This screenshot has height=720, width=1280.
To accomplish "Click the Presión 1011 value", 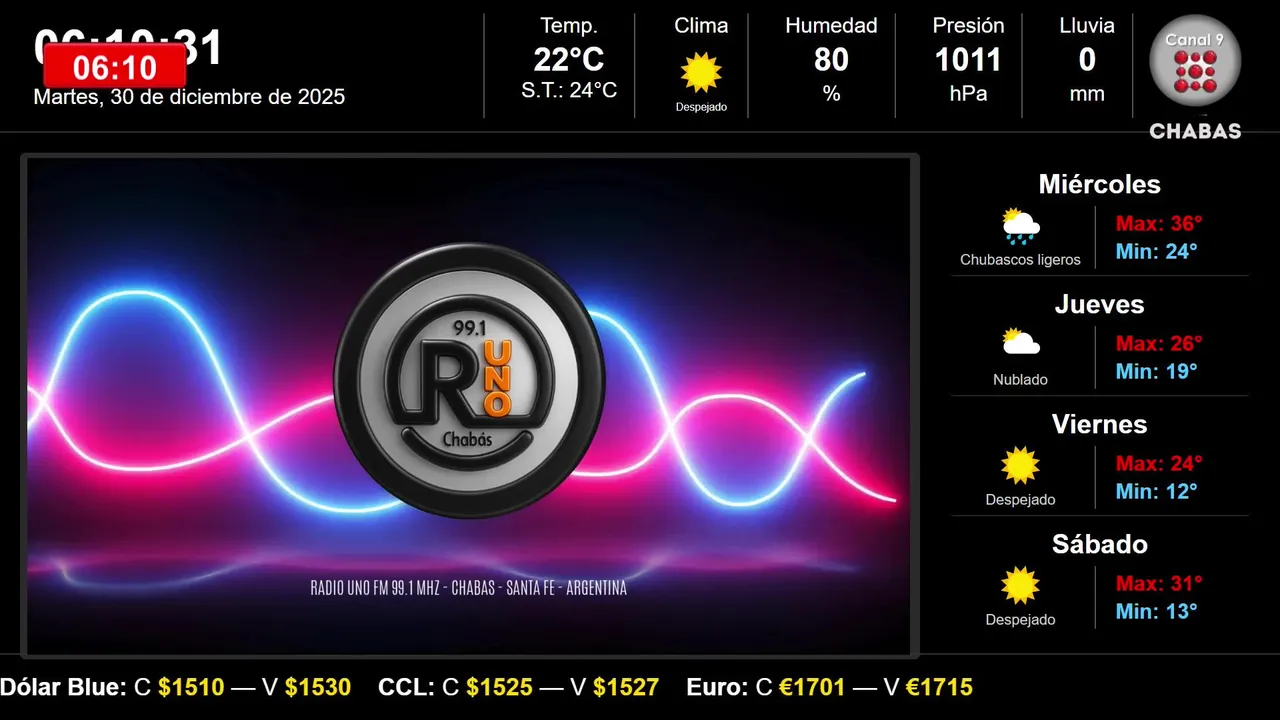I will 968,60.
